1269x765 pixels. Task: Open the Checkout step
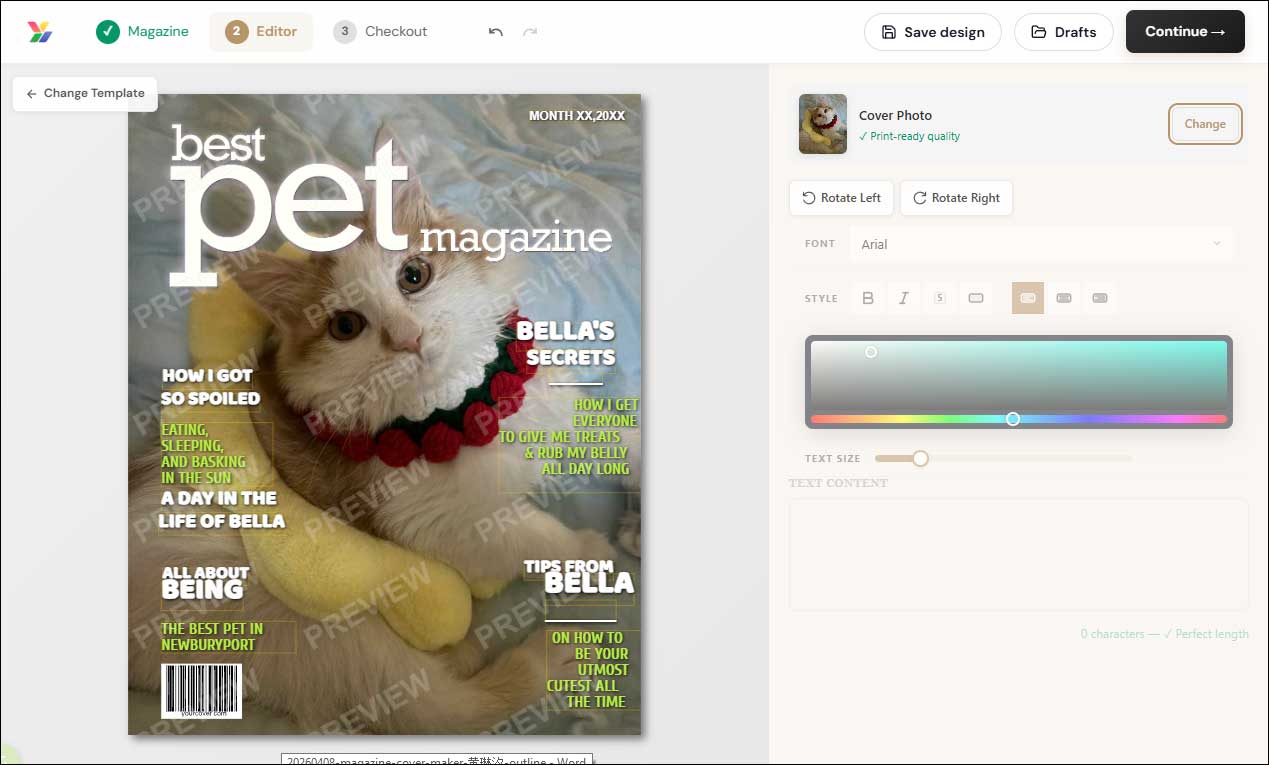(381, 31)
